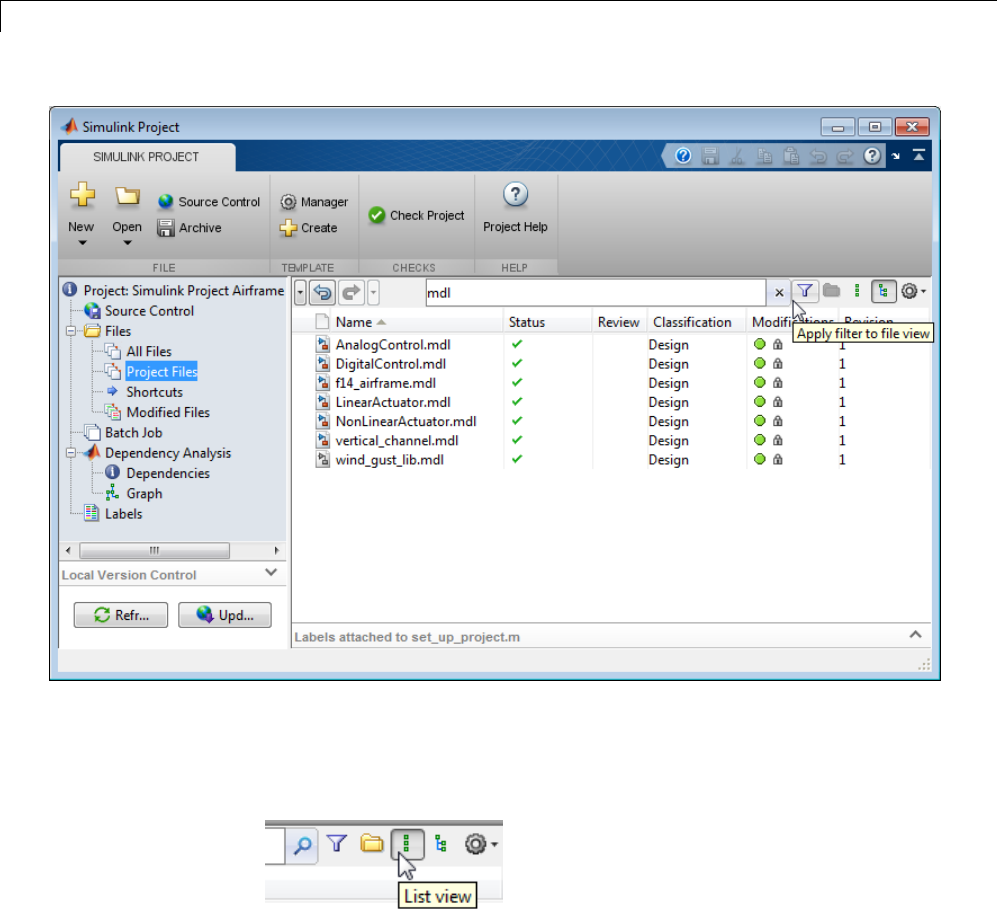Screen dimensions: 997x915
Task: Open Source Control from the ribbon
Action: pos(209,202)
